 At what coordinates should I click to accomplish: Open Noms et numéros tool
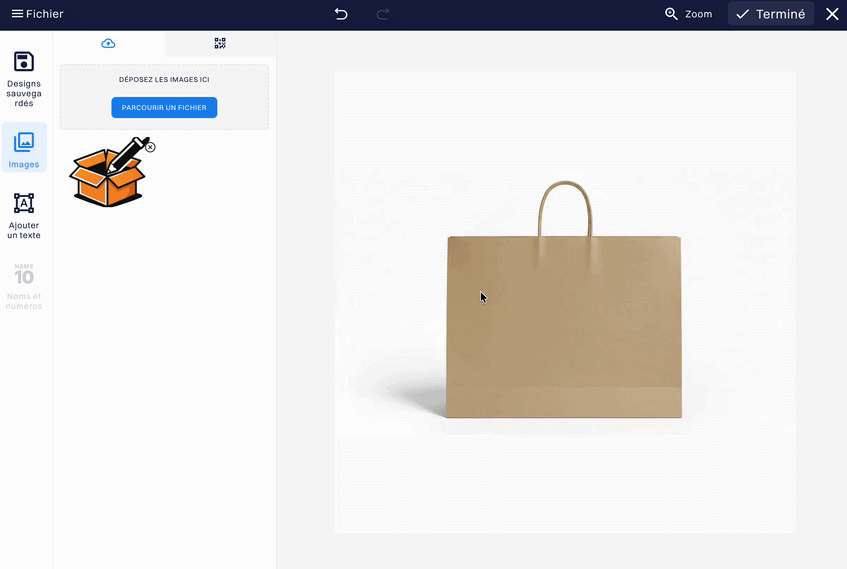[24, 286]
